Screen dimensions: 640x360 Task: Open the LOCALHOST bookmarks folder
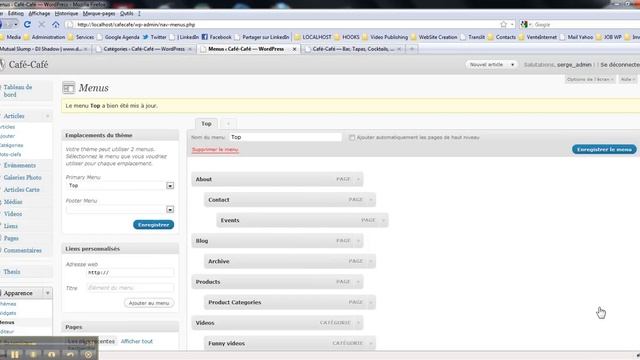[313, 37]
